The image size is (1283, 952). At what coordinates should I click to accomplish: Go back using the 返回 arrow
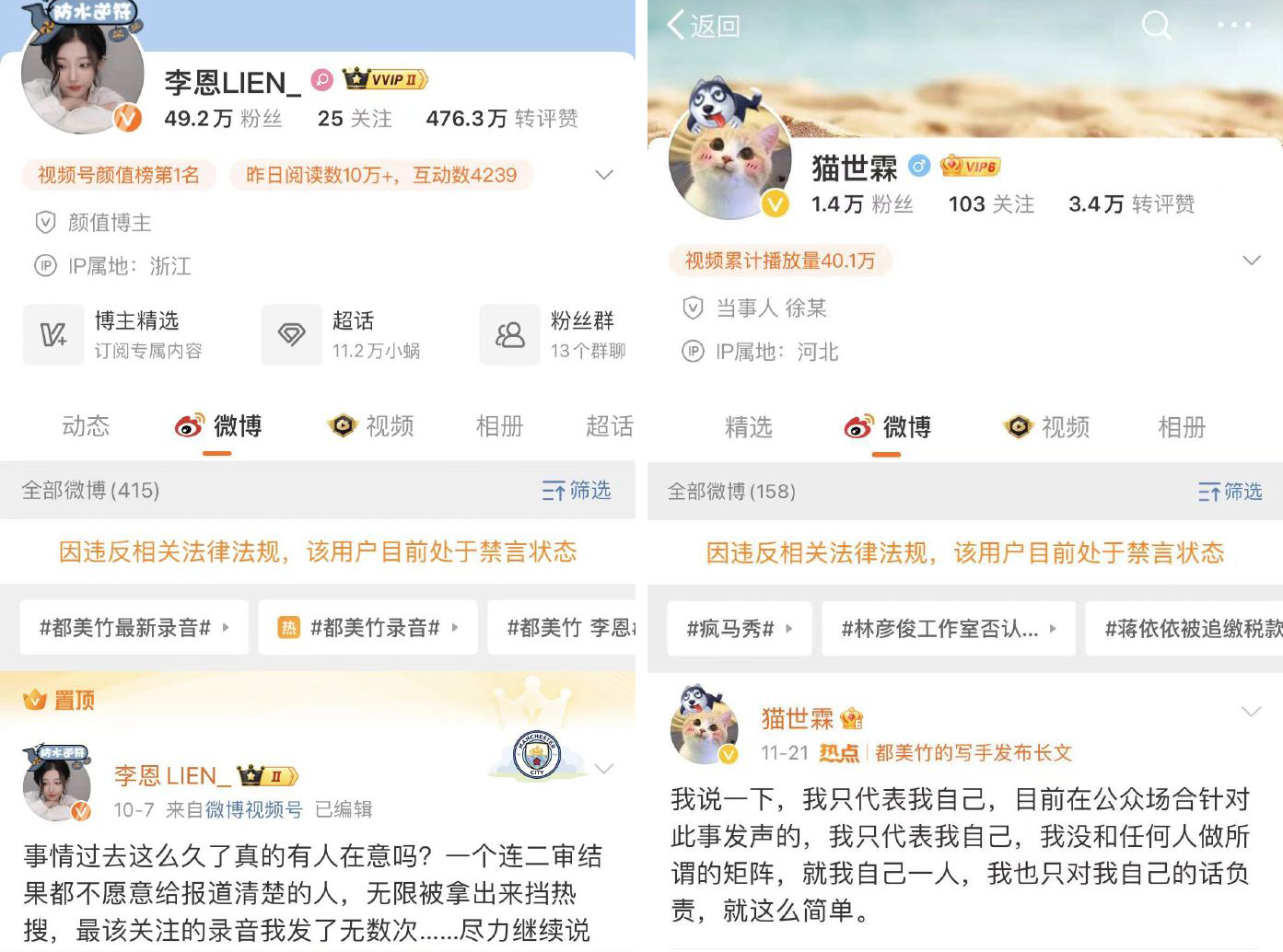click(704, 25)
